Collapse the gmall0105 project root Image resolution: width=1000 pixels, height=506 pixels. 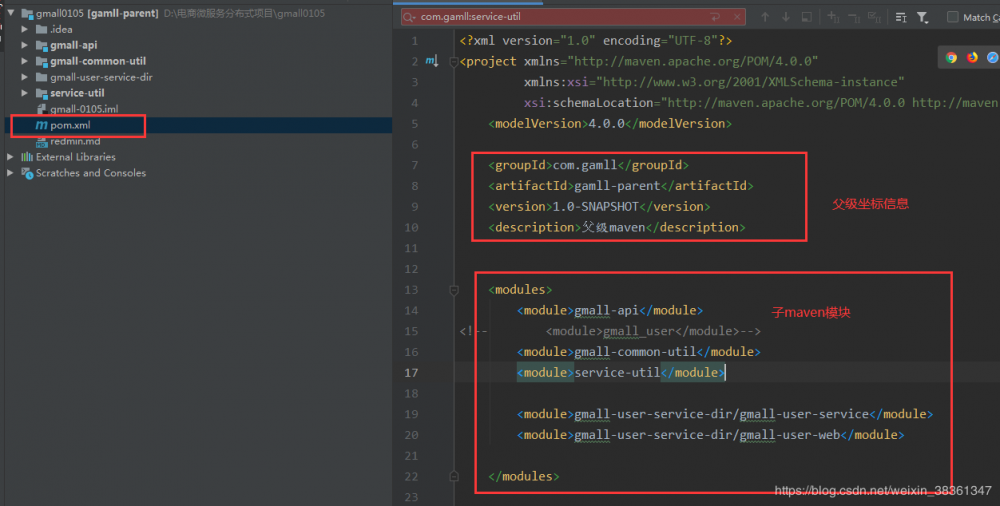(x=11, y=13)
